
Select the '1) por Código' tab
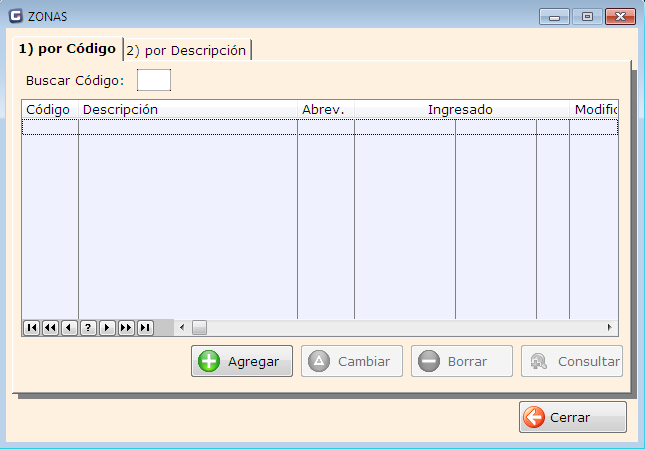pos(67,49)
